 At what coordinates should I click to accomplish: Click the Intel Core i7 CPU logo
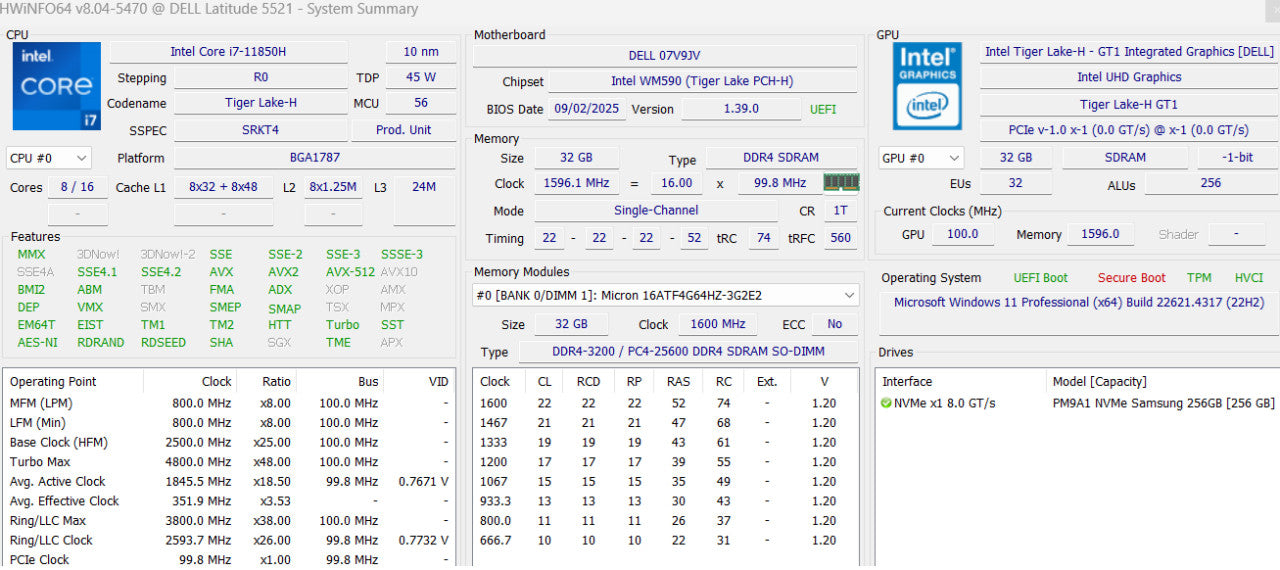click(56, 86)
